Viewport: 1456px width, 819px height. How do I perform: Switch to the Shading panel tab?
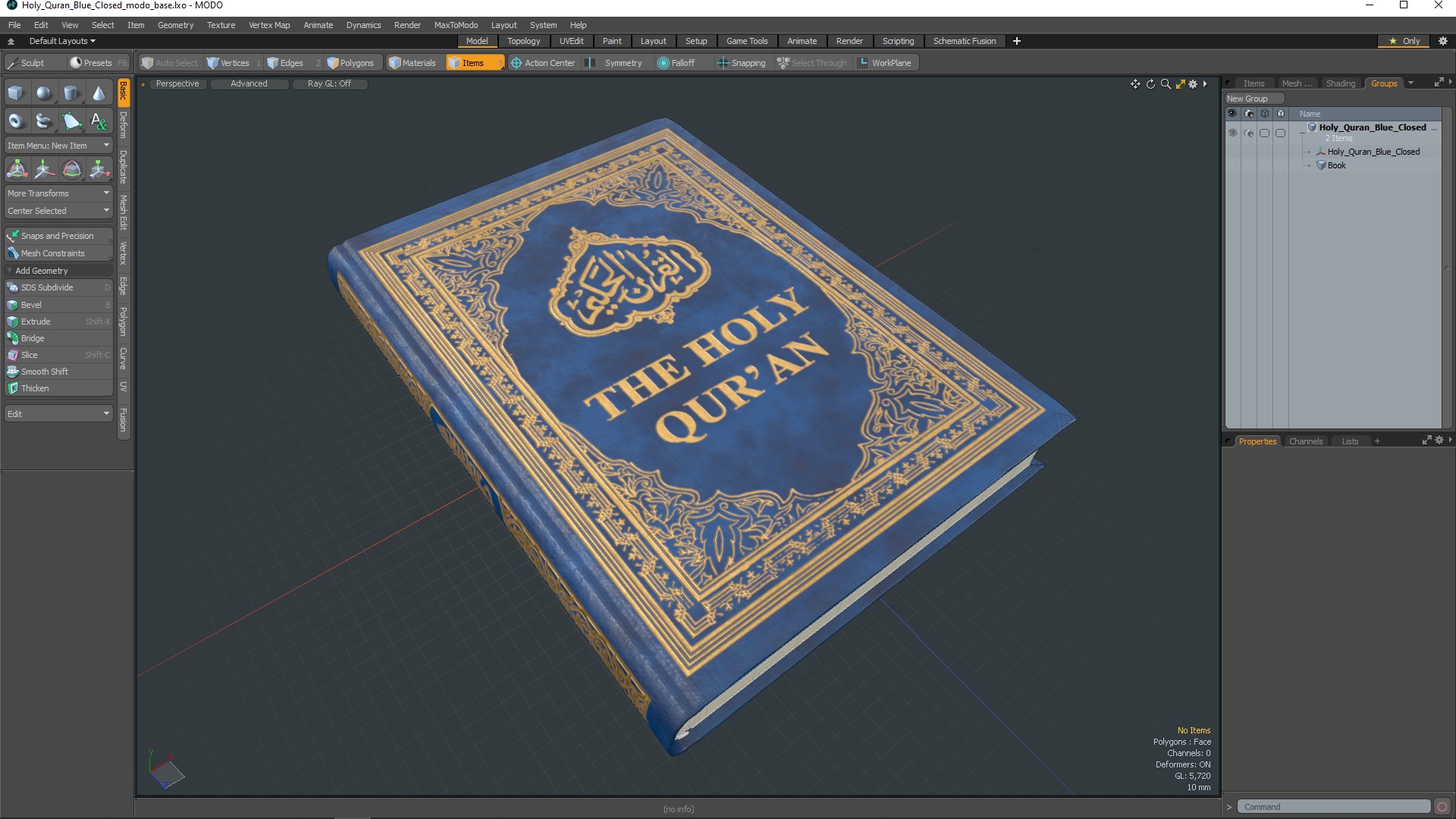(1340, 83)
